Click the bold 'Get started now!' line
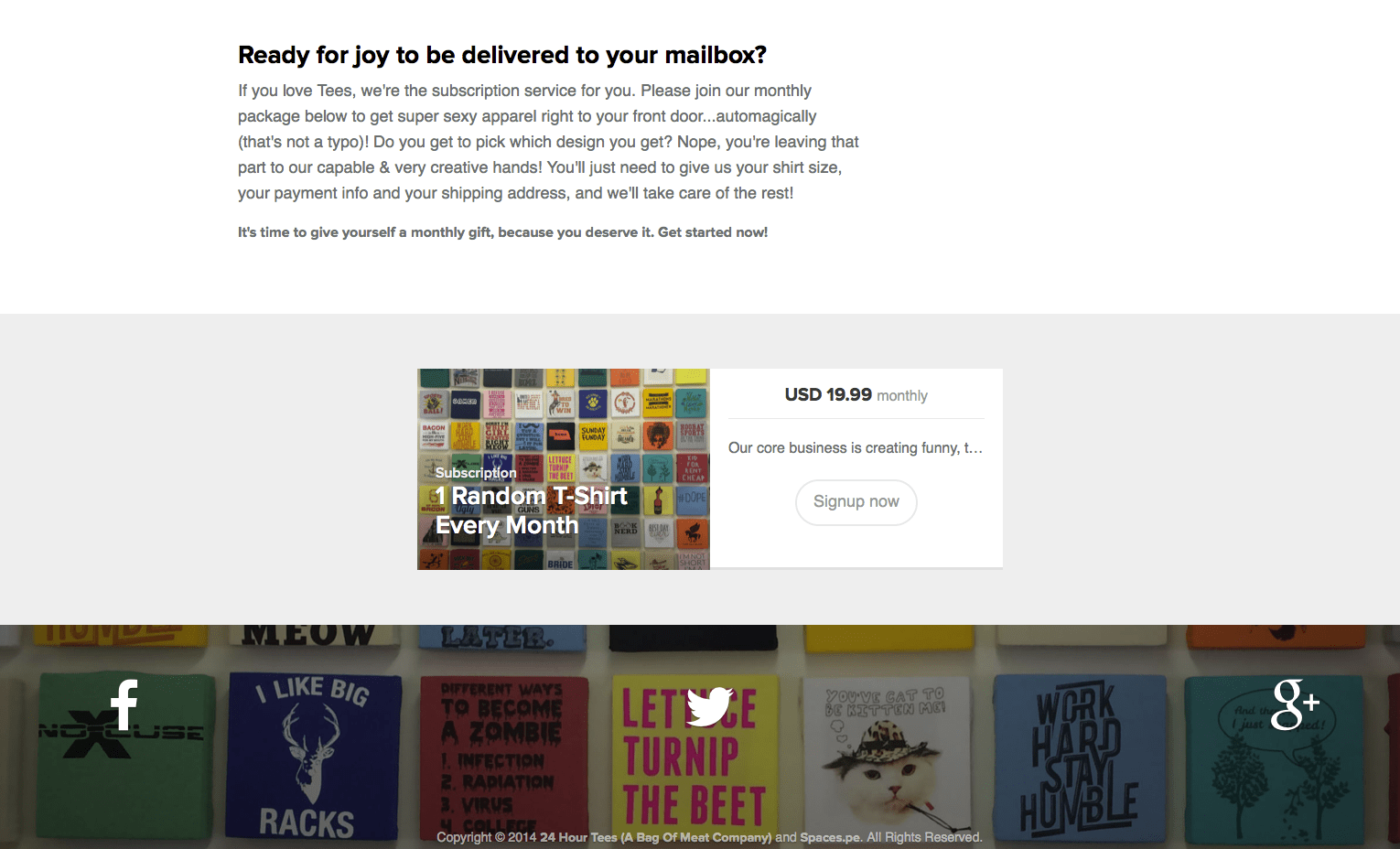The height and width of the screenshot is (849, 1400). (502, 232)
